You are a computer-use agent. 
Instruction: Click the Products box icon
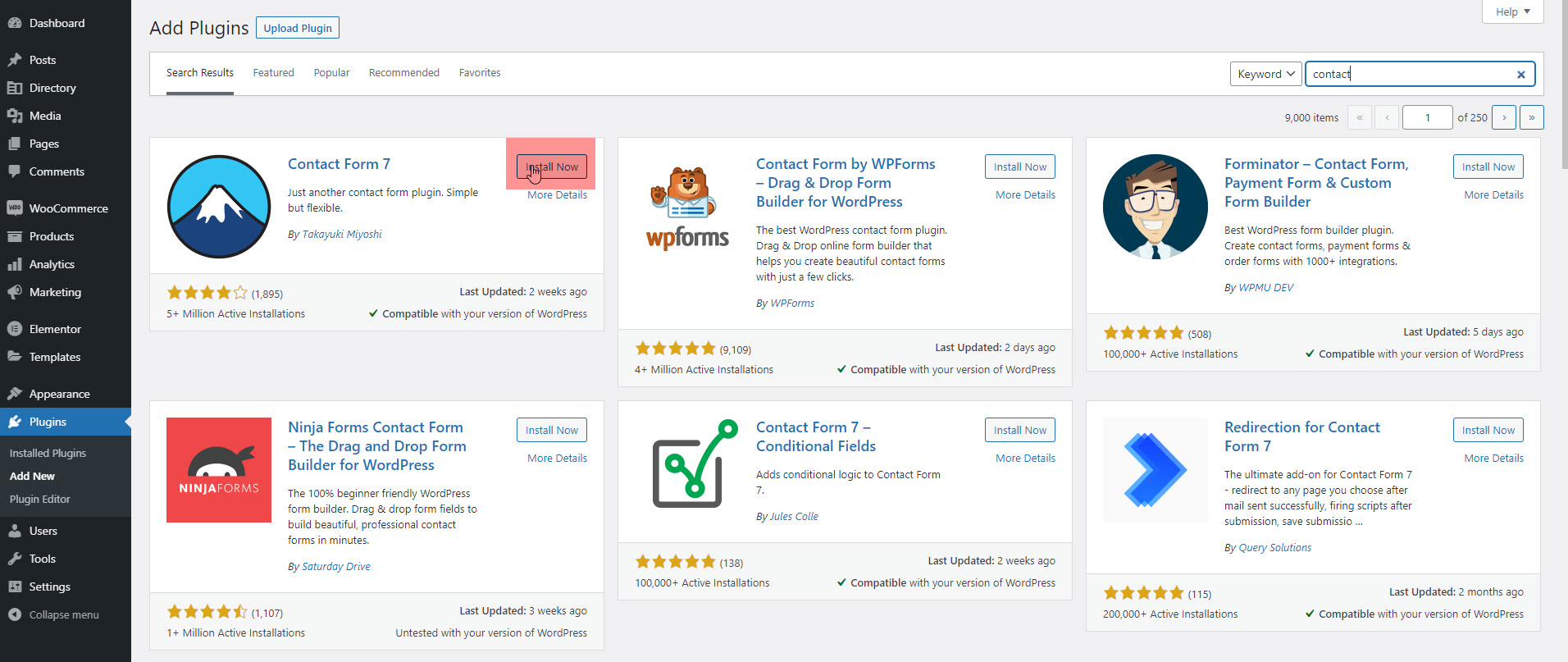click(14, 236)
